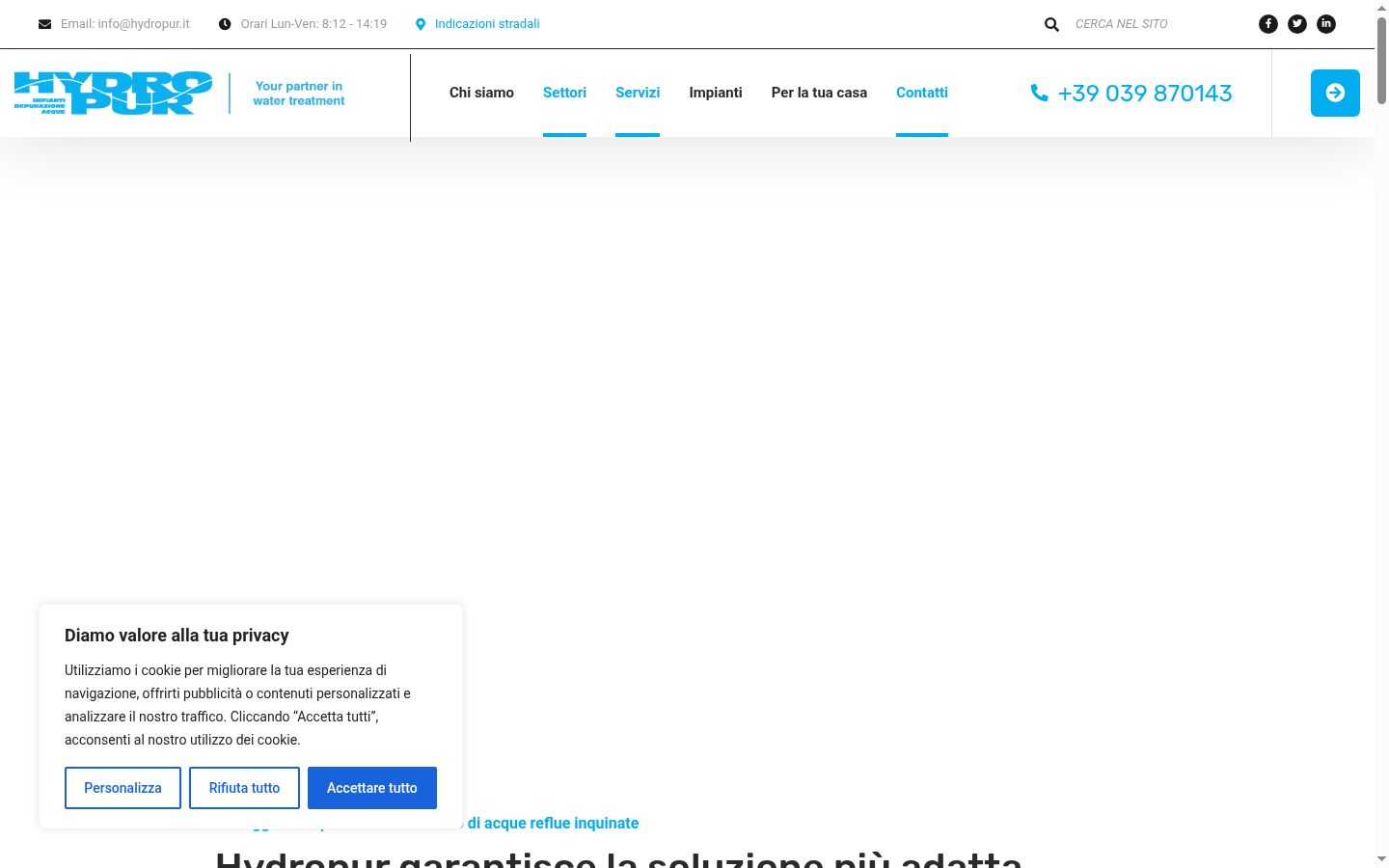Click Personalizza cookie button
The width and height of the screenshot is (1389, 868).
click(x=123, y=788)
